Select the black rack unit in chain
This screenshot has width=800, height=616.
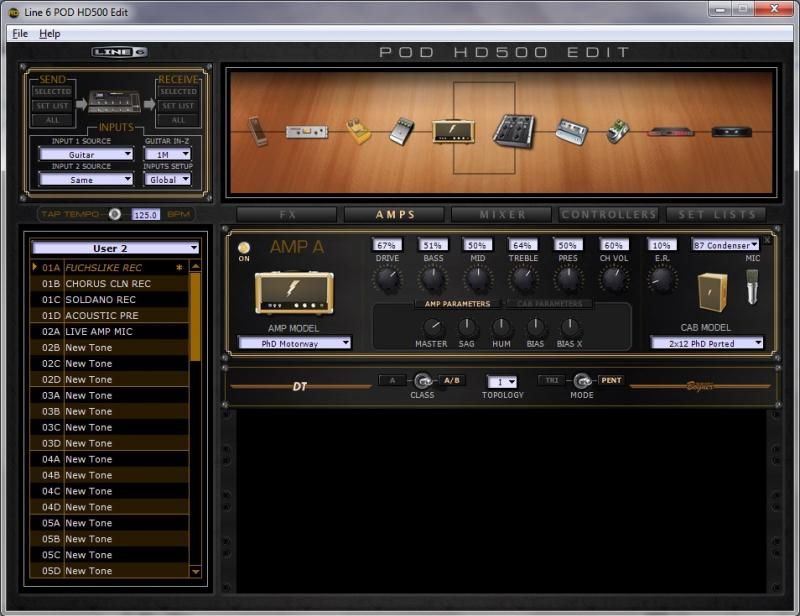(x=732, y=132)
